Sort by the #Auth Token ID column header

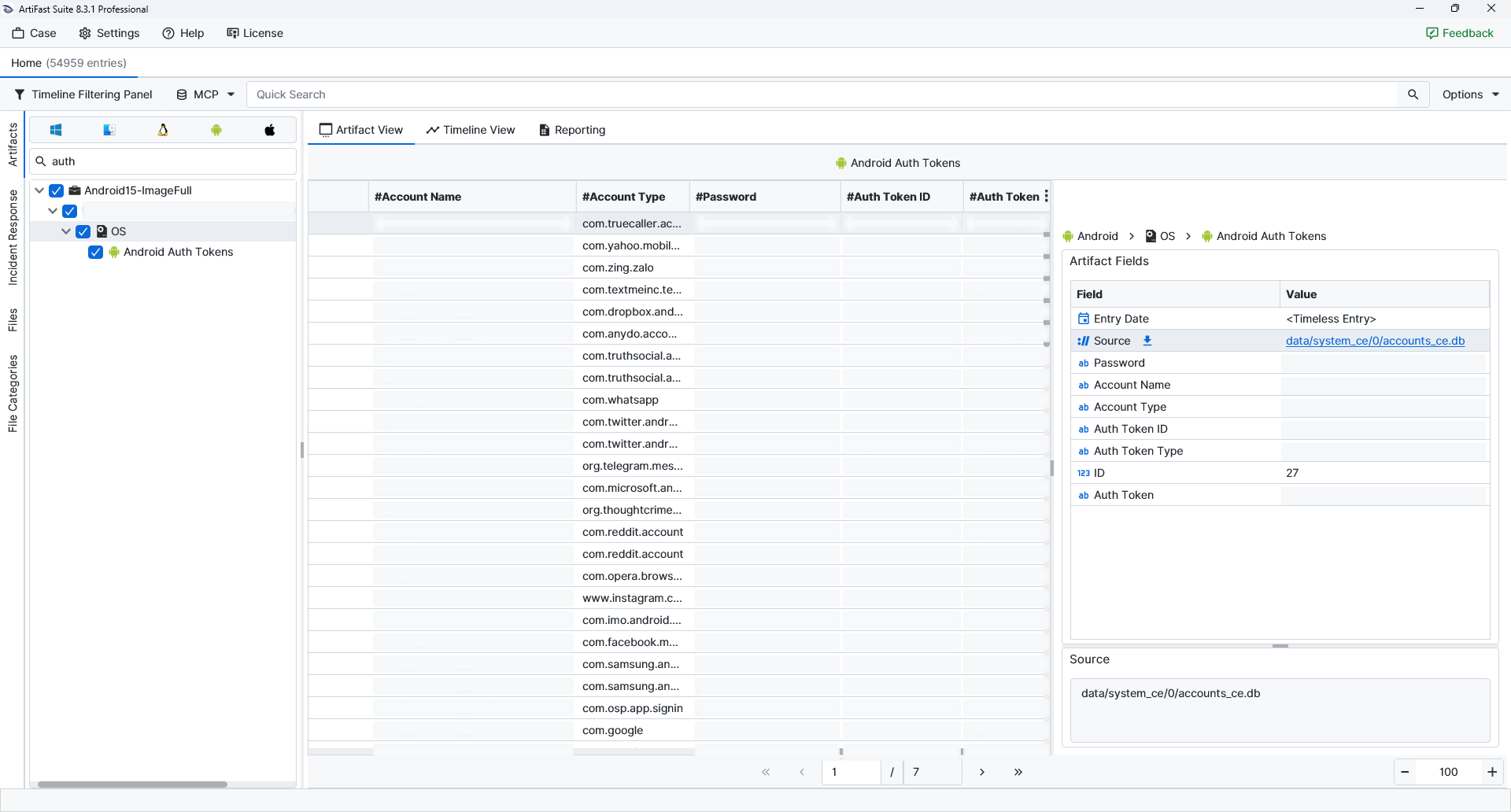point(902,197)
